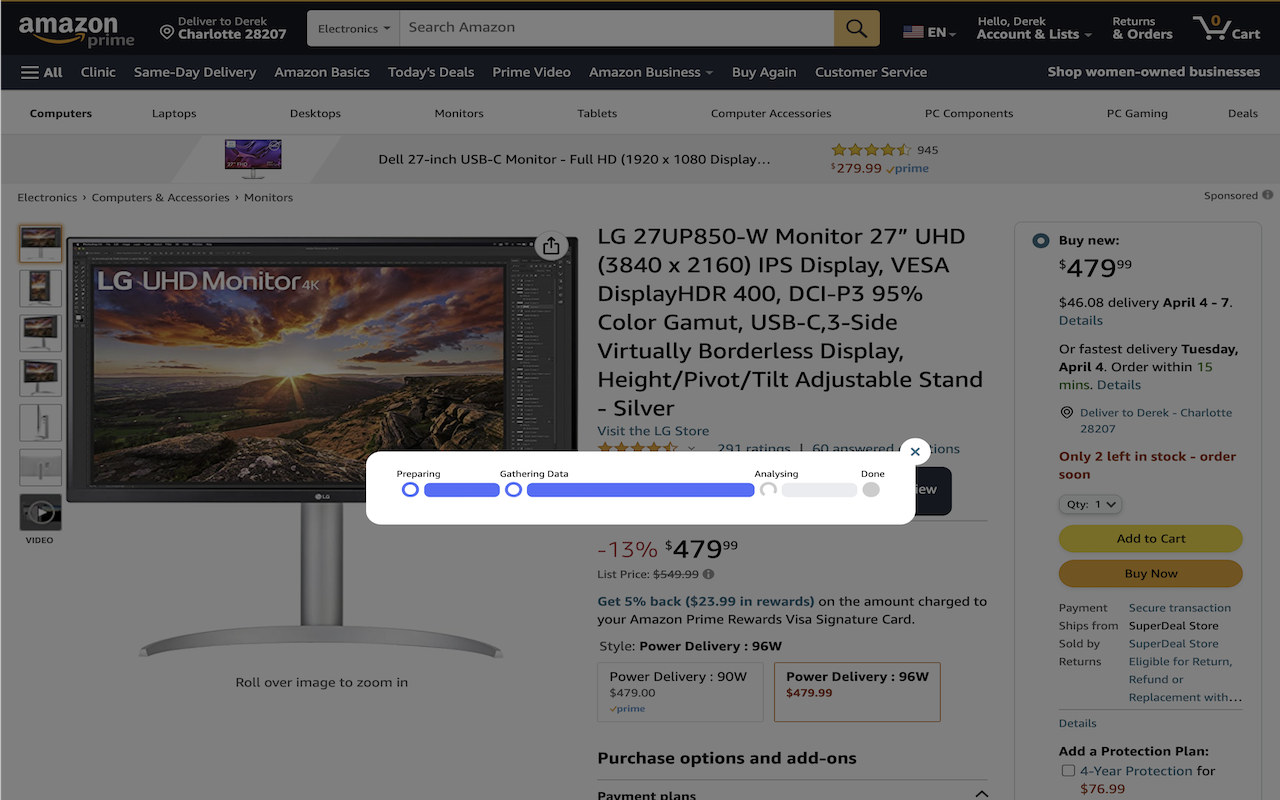Expand the EN language selector

929,30
